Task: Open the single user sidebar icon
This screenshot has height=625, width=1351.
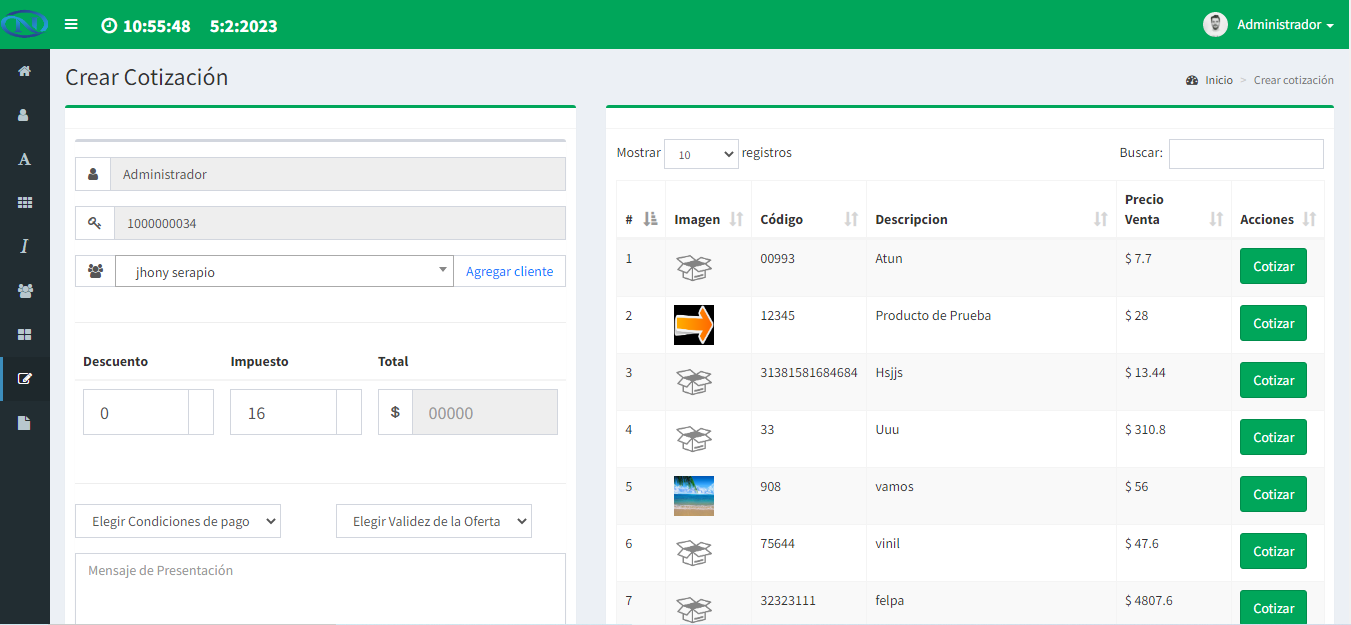Action: 24,115
